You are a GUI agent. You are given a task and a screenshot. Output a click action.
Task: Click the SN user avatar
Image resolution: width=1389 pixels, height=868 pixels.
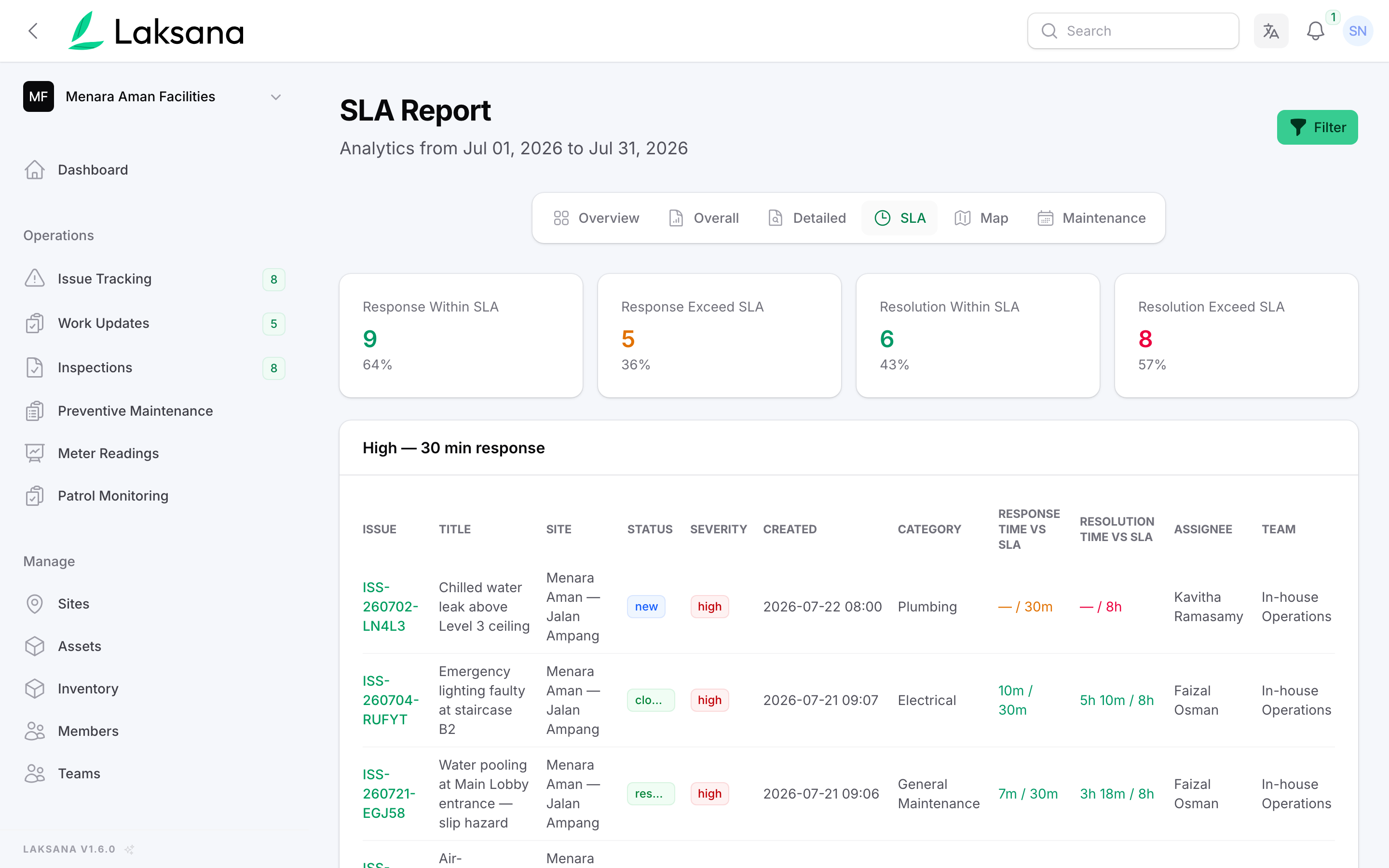point(1358,31)
